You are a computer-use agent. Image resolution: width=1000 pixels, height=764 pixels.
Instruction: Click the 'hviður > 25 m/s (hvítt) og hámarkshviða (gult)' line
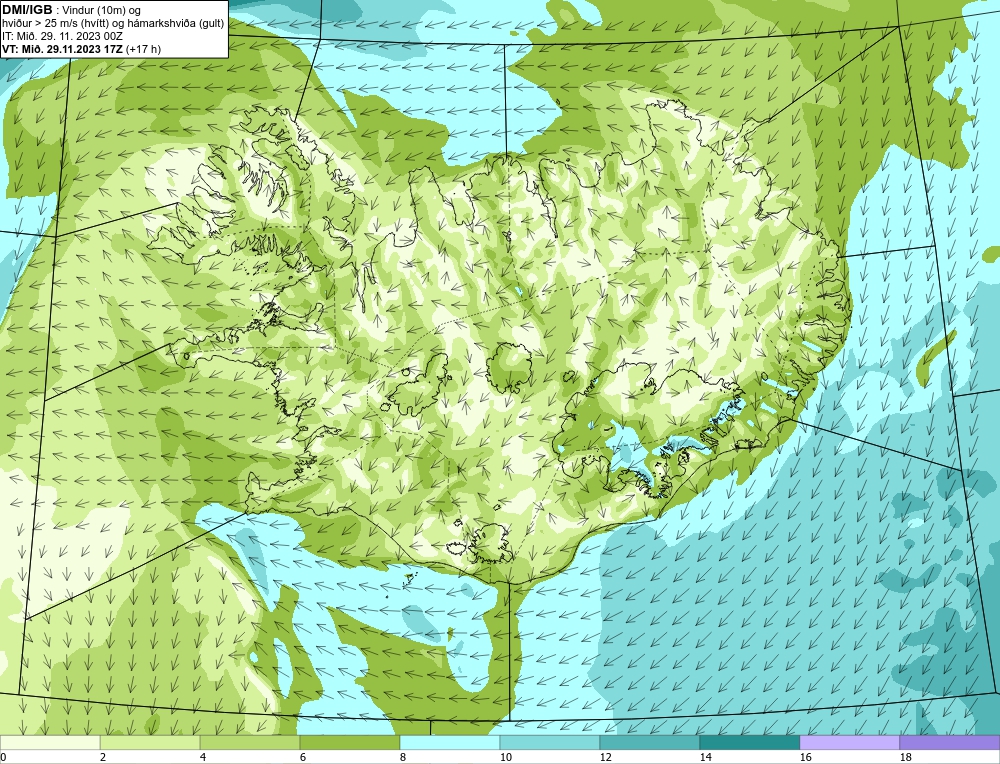(x=113, y=23)
